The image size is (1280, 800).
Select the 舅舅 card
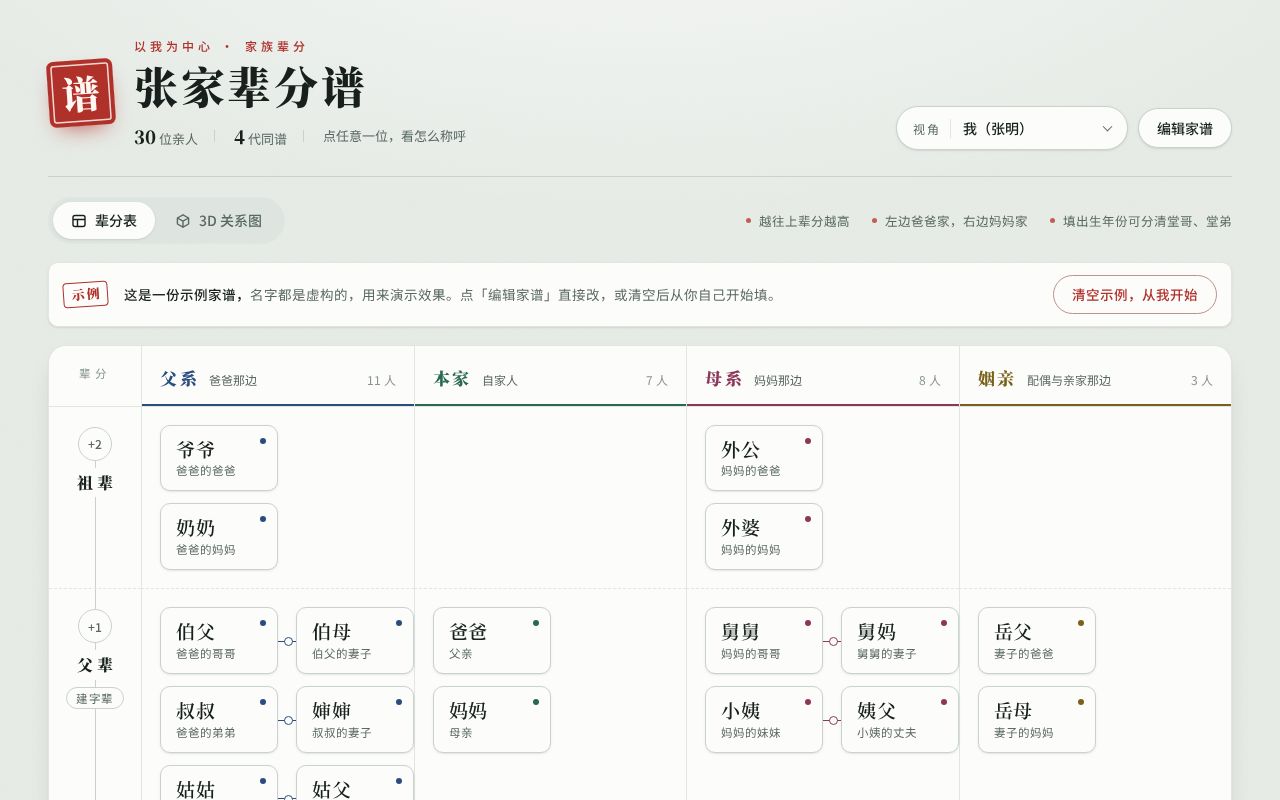coord(764,641)
